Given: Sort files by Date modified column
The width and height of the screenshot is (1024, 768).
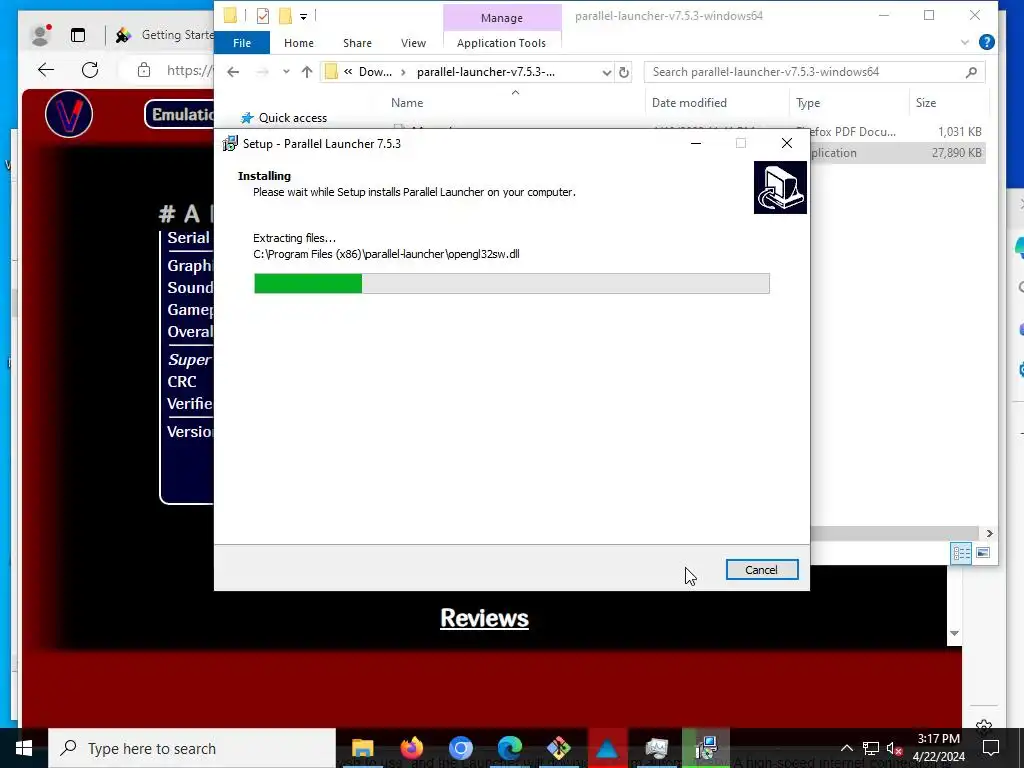Looking at the screenshot, I should [689, 103].
